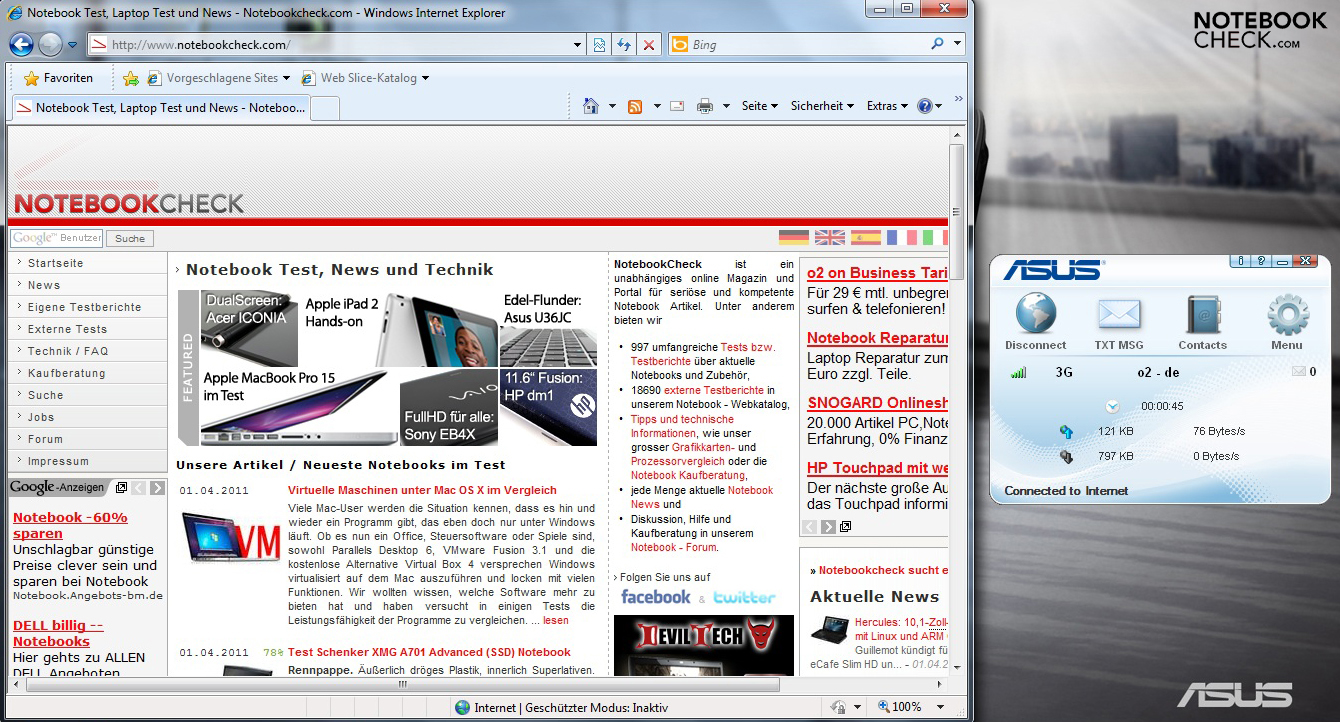Click the Bing search box

807,45
